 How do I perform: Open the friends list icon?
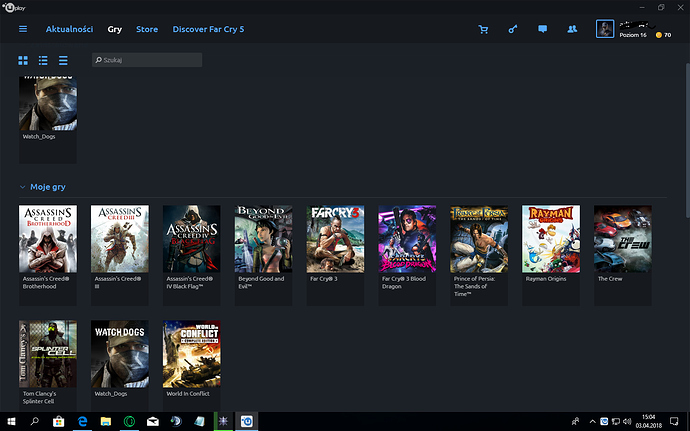click(x=572, y=29)
